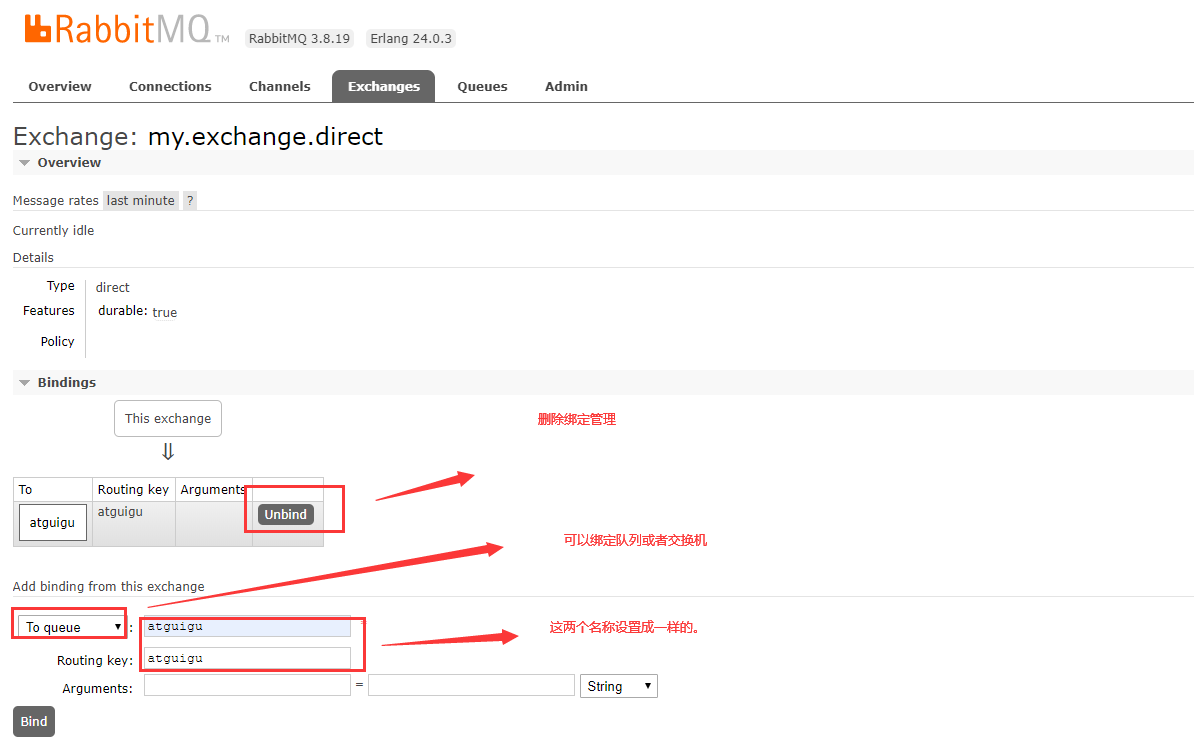Viewport: 1194px width, 749px height.
Task: Click the Arguments column header
Action: pos(213,489)
